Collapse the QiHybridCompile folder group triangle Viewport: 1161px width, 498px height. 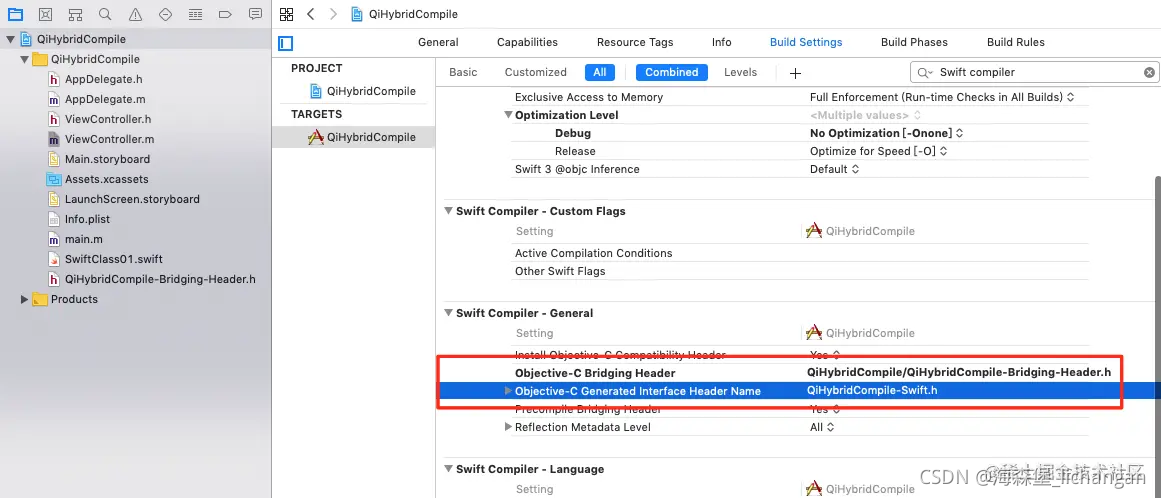point(24,59)
